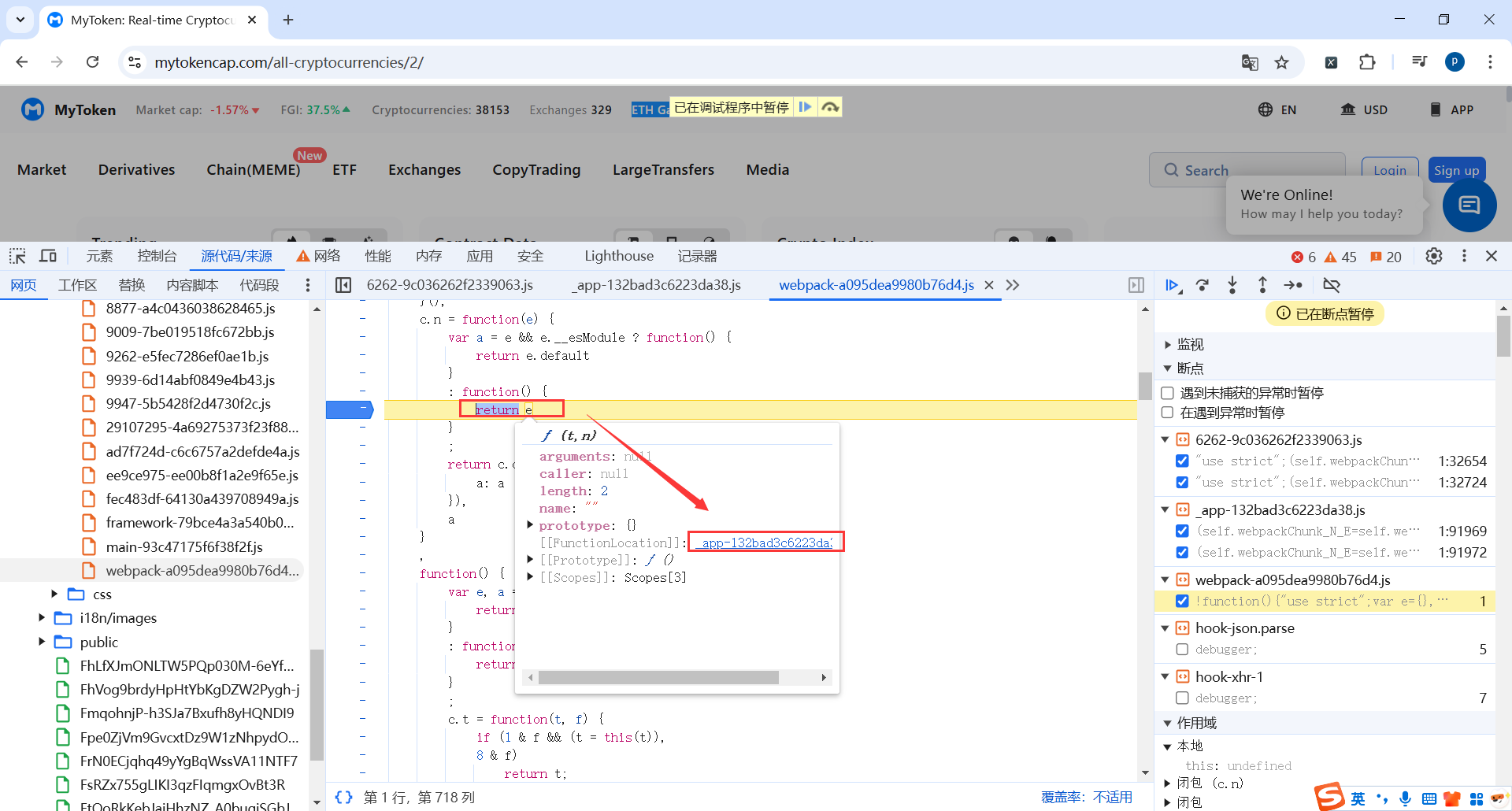Image resolution: width=1512 pixels, height=811 pixels.
Task: Toggle the device toolbar icon
Action: (x=48, y=256)
